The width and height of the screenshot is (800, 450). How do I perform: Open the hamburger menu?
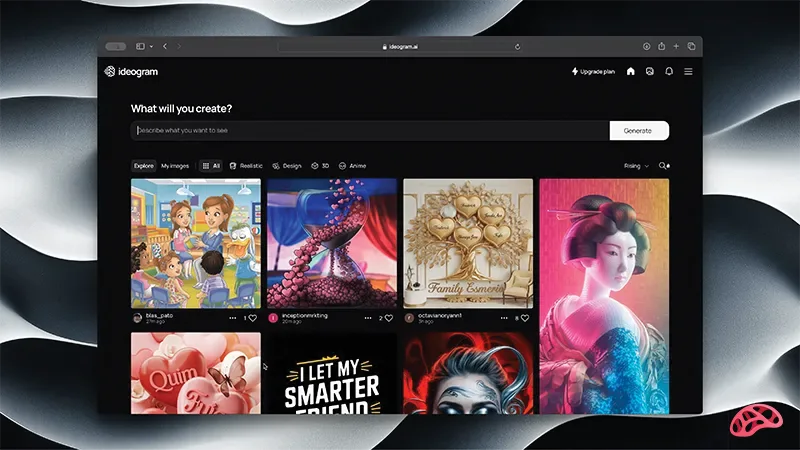[x=688, y=72]
